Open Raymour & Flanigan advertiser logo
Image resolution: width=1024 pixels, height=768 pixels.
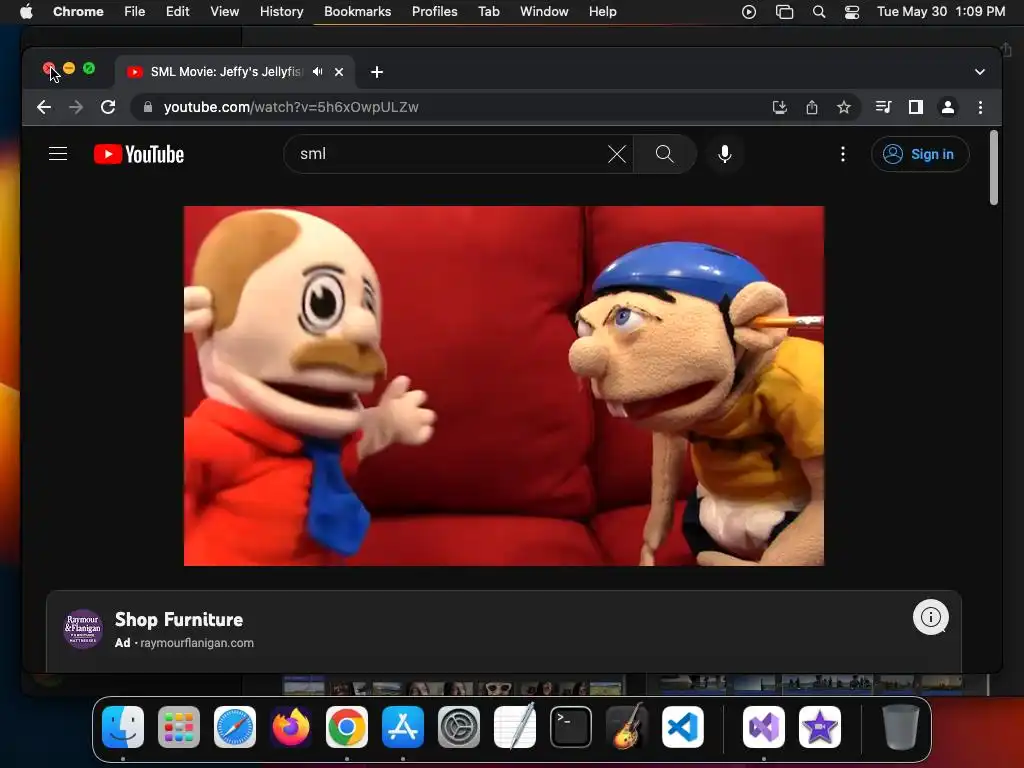pos(82,629)
